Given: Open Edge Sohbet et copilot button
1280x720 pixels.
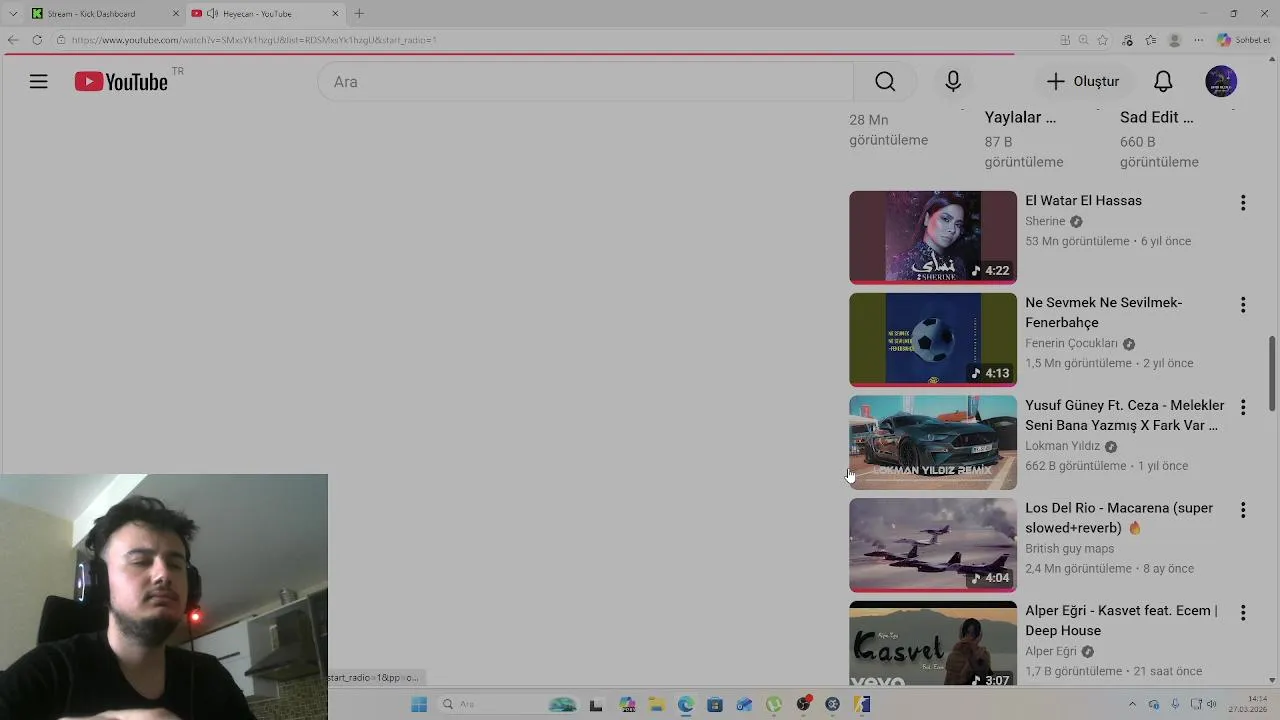Looking at the screenshot, I should tap(1244, 40).
